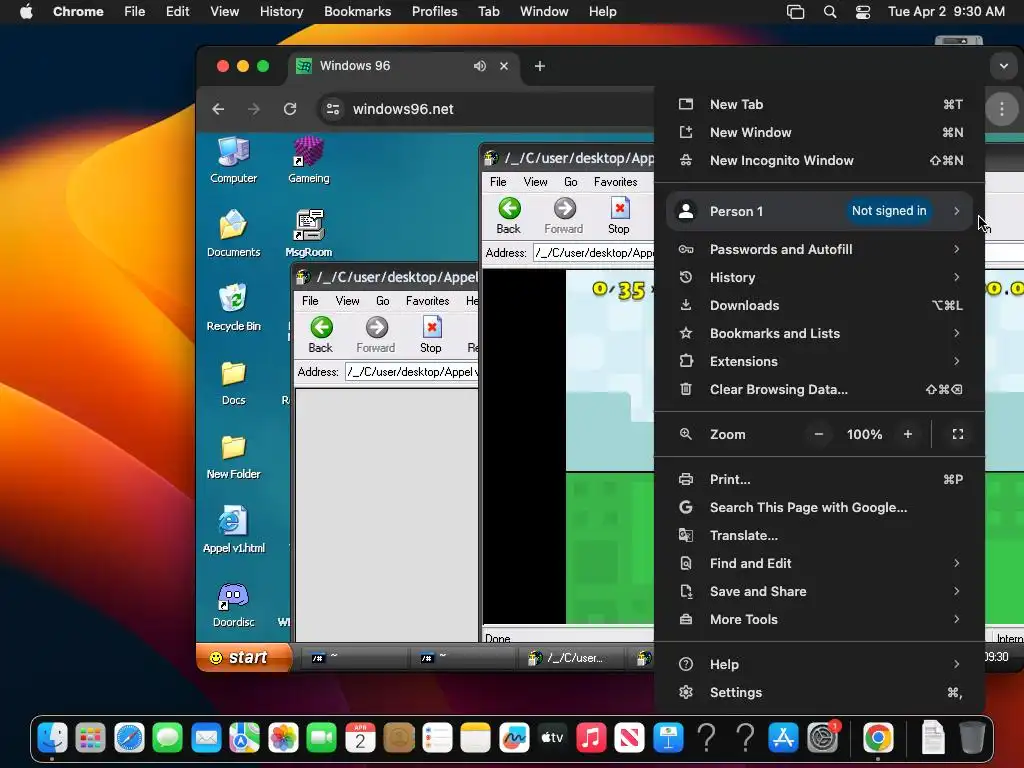Open Music app from the Dock
This screenshot has width=1024, height=768.
591,739
